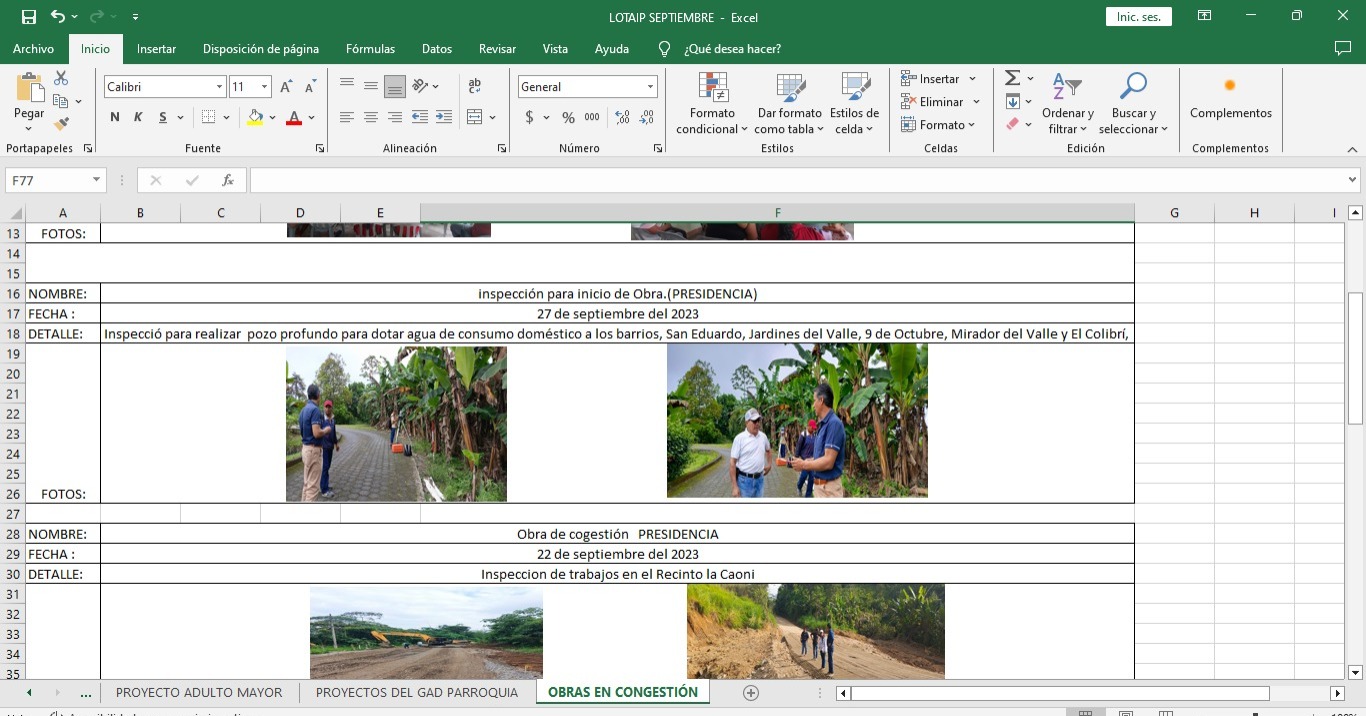
Task: Click the insert function fx icon
Action: pyautogui.click(x=228, y=180)
